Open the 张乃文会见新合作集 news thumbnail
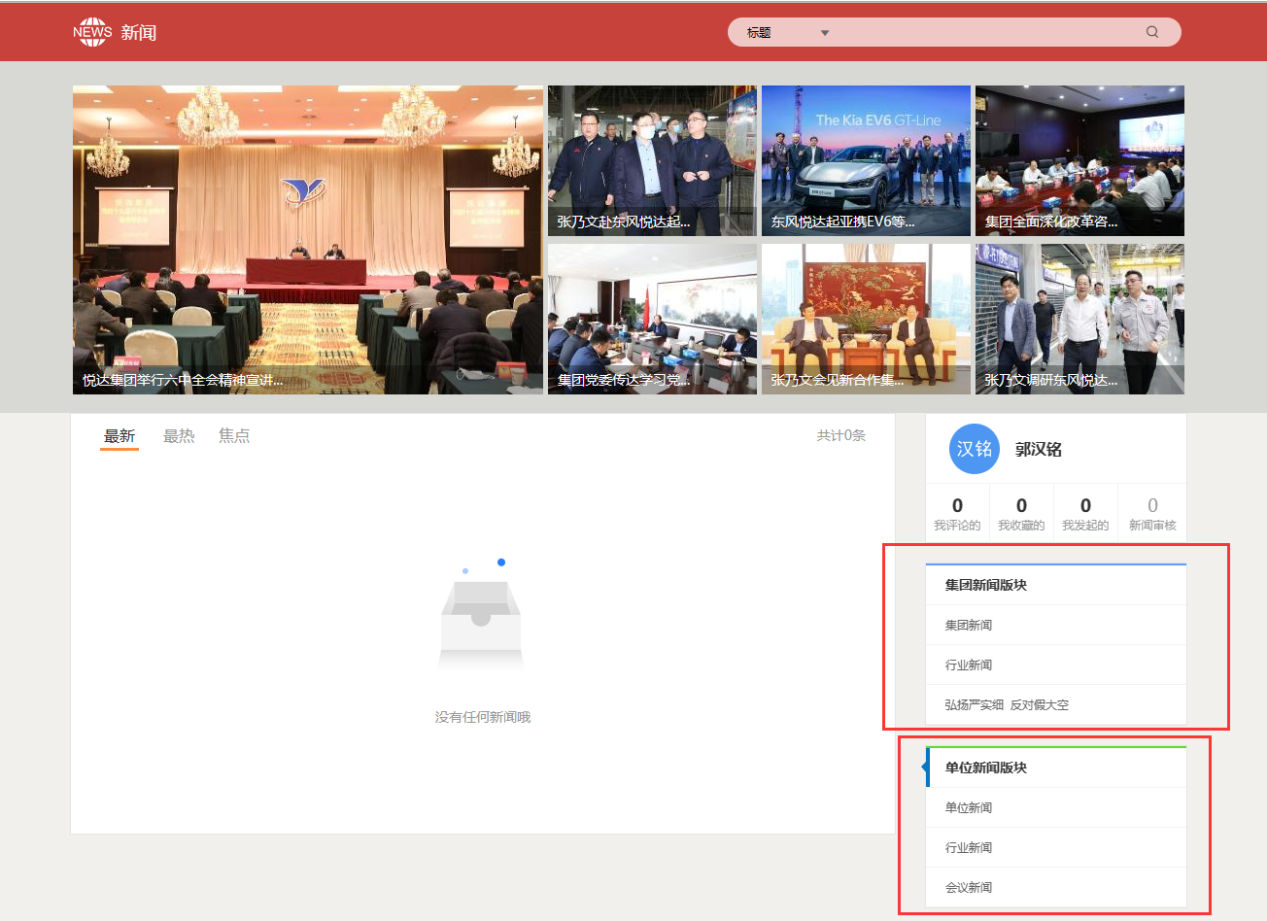Viewport: 1267px width, 921px height. click(866, 319)
